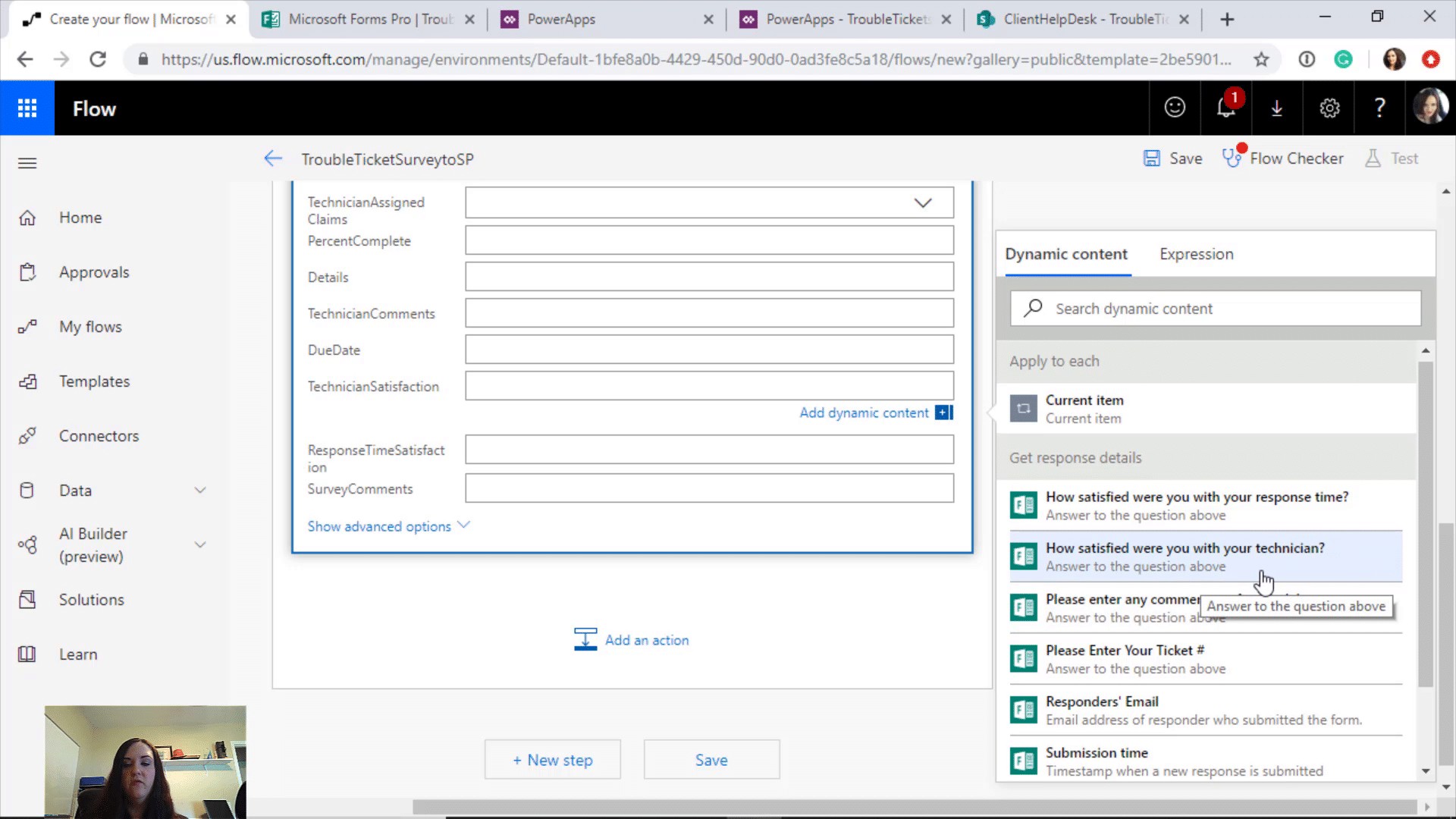Screen dimensions: 1456x819
Task: Bookmark this page with the star icon
Action: [1261, 59]
